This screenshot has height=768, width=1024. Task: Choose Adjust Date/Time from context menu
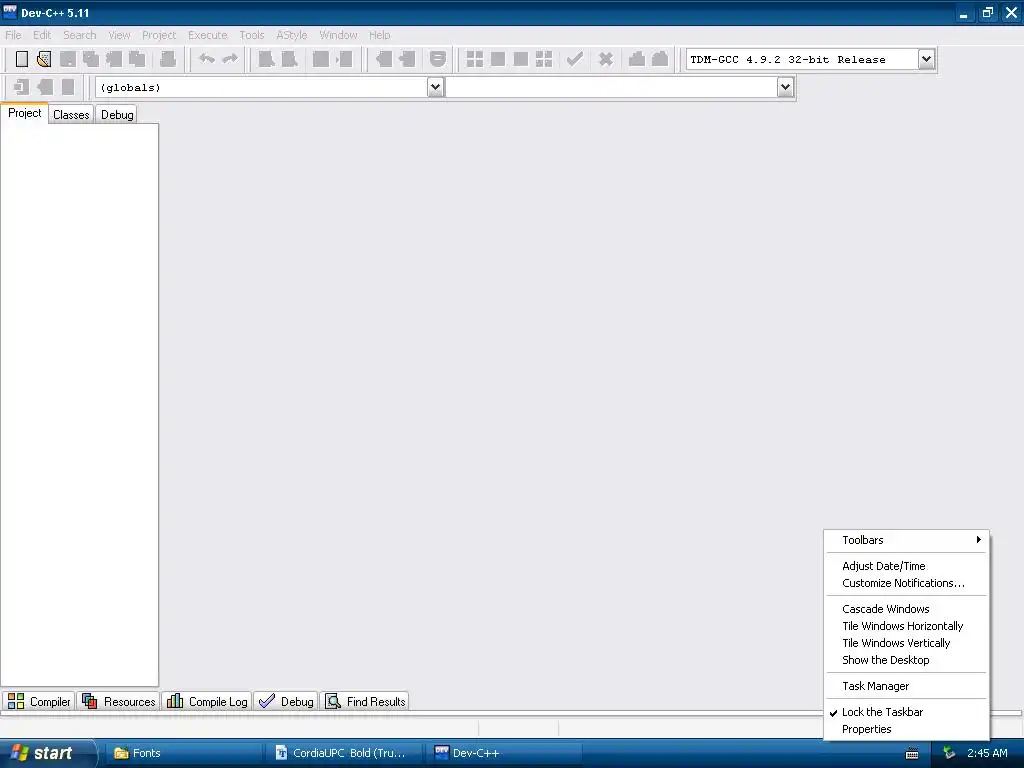907,566
